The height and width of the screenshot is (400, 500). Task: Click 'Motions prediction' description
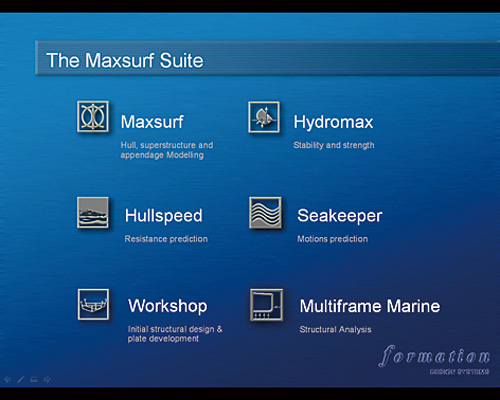[333, 239]
